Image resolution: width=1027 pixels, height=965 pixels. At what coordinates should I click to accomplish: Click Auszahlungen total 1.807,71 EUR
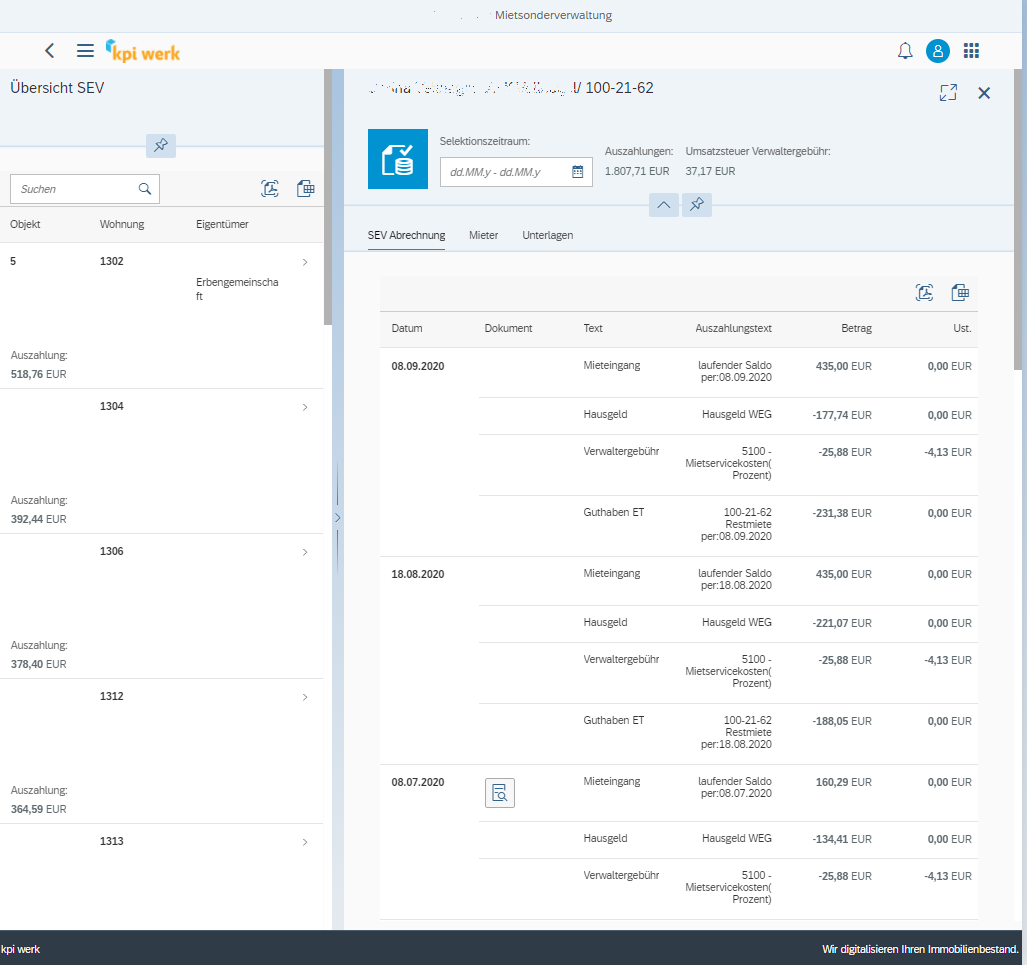point(637,171)
